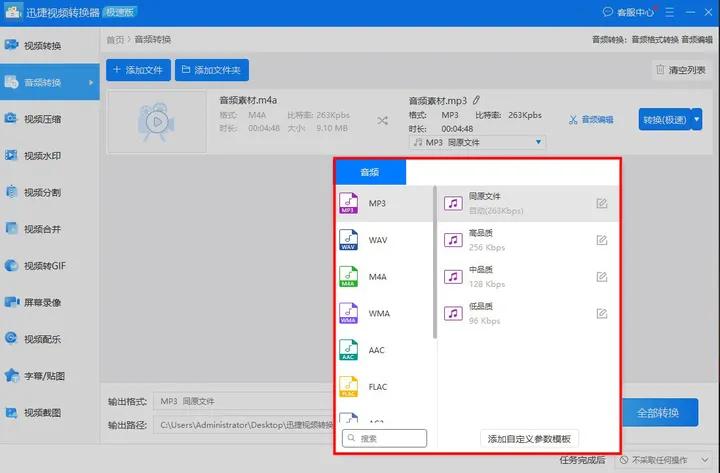Image resolution: width=720 pixels, height=473 pixels.
Task: Choose M4A format in list
Action: (x=384, y=277)
